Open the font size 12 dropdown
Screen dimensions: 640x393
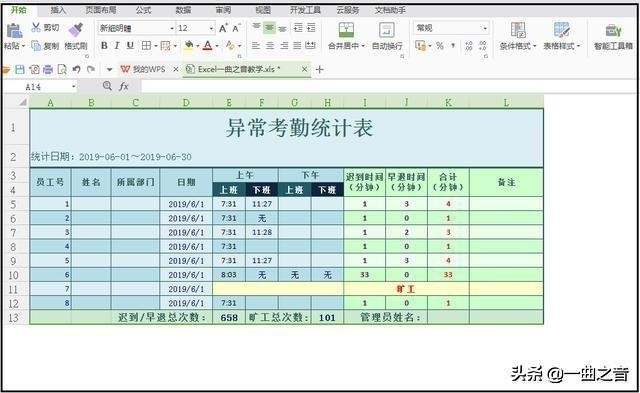tap(211, 28)
